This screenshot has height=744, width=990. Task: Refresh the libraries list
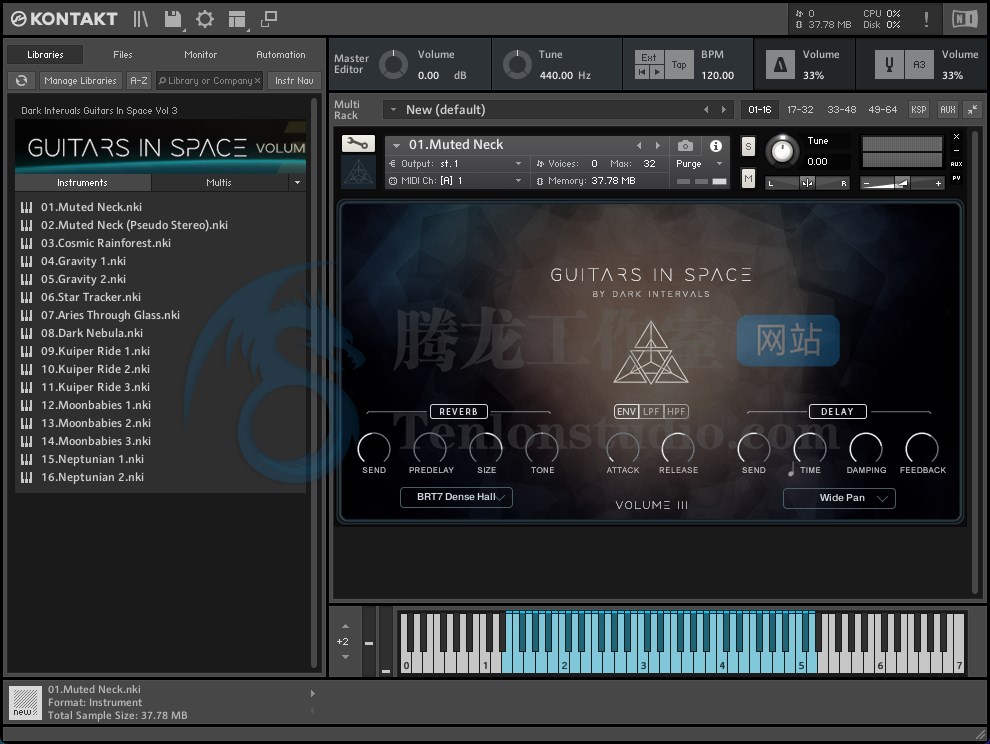[21, 81]
